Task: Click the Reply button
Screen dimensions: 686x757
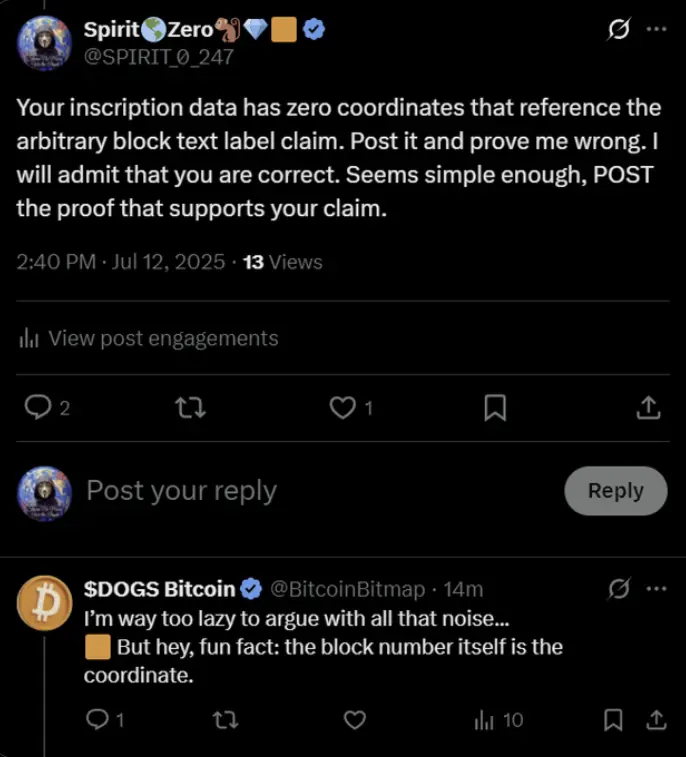Action: pyautogui.click(x=616, y=491)
